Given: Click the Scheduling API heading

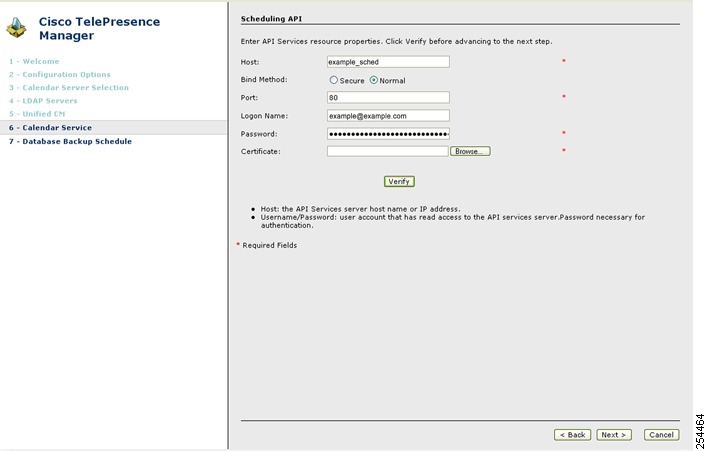Looking at the screenshot, I should pos(271,19).
